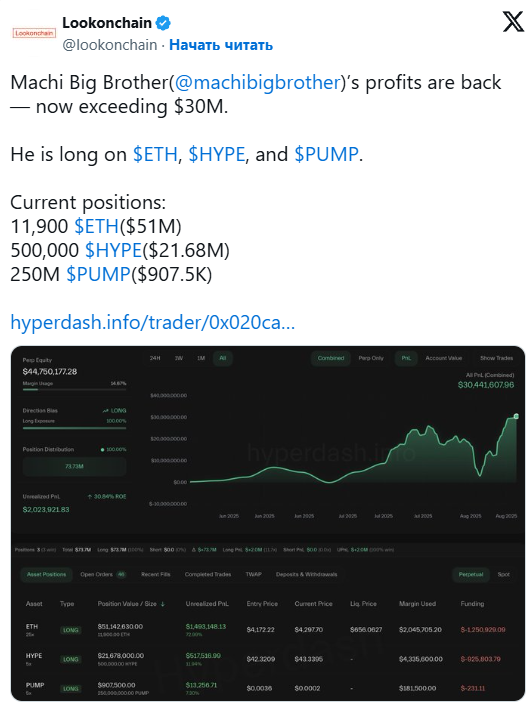This screenshot has height=708, width=532.
Task: Open the @machibigbrother mention
Action: coord(257,83)
